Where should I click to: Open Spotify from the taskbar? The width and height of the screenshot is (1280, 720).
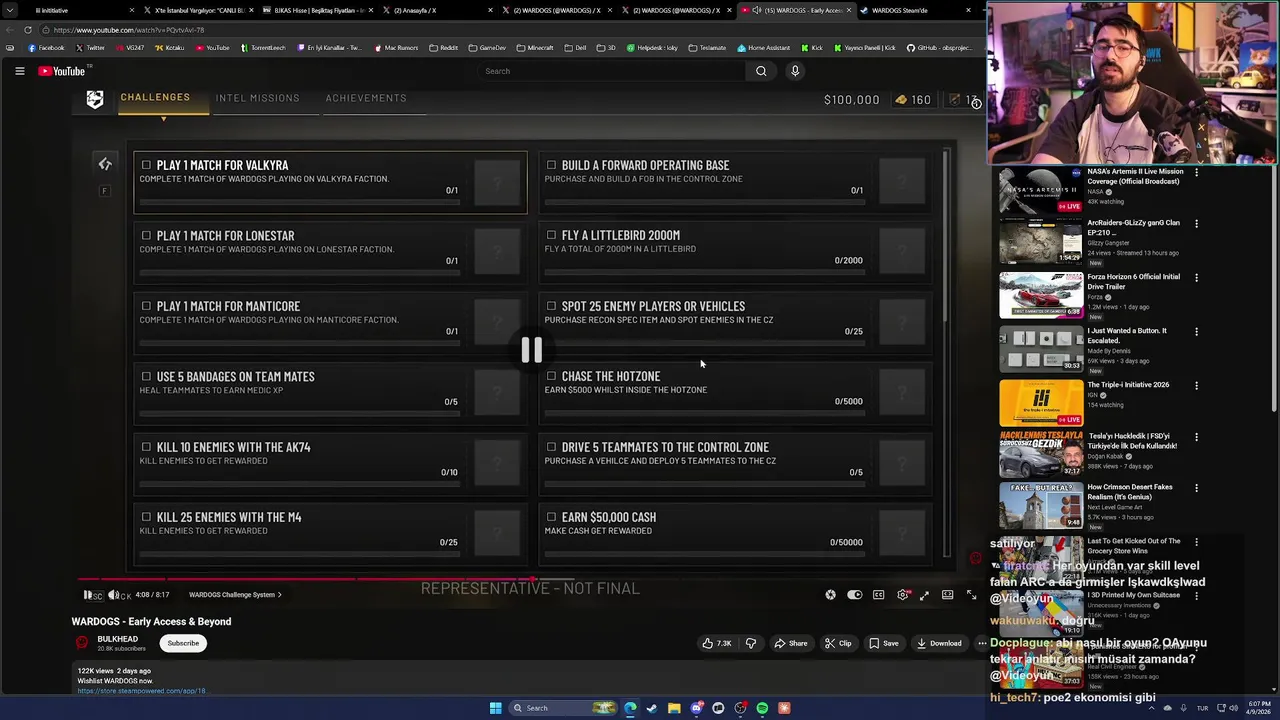762,708
